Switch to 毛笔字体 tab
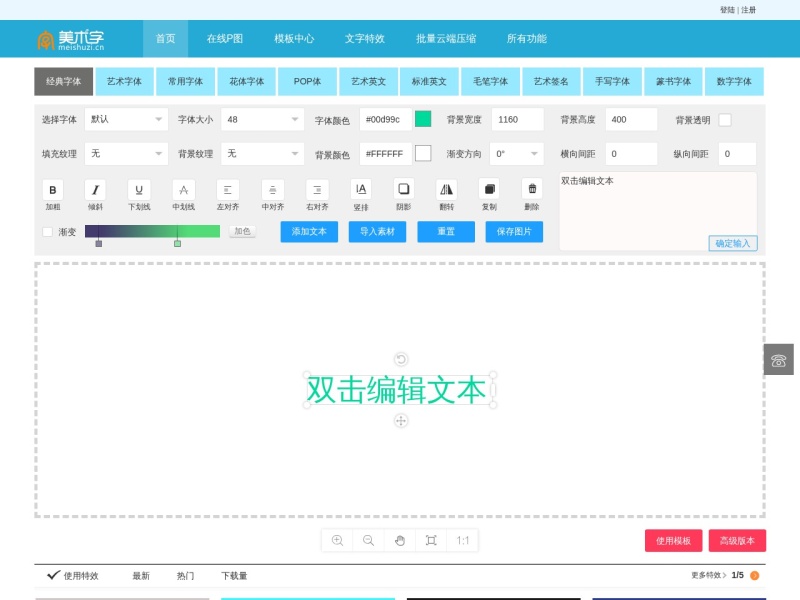This screenshot has height=600, width=800. coord(490,82)
